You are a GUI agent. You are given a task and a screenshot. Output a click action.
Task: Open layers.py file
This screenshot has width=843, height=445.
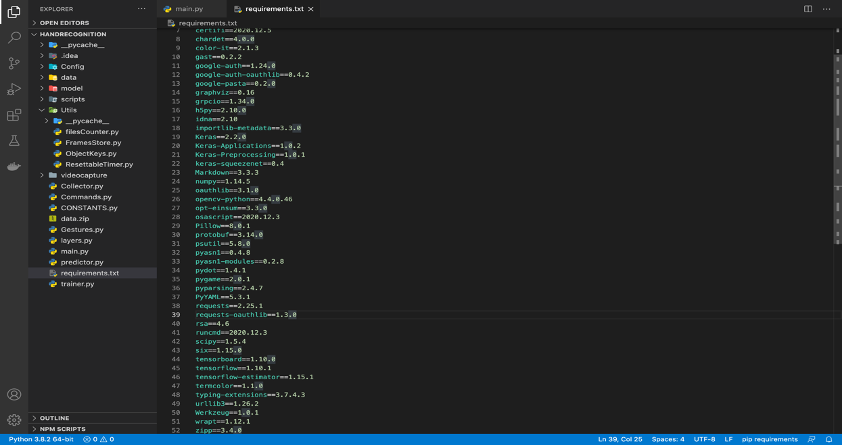[92, 240]
